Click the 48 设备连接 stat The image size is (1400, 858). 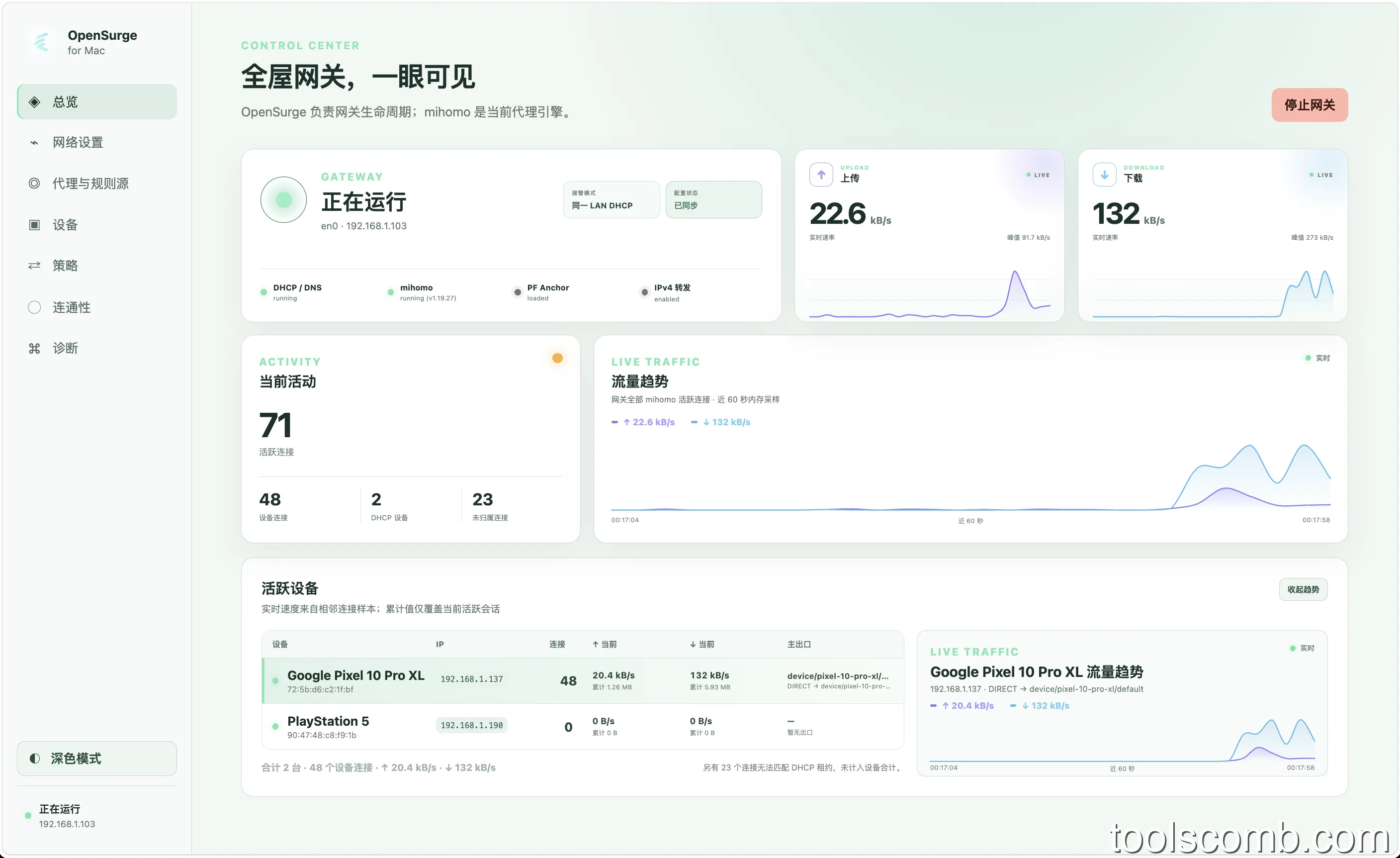click(x=273, y=505)
